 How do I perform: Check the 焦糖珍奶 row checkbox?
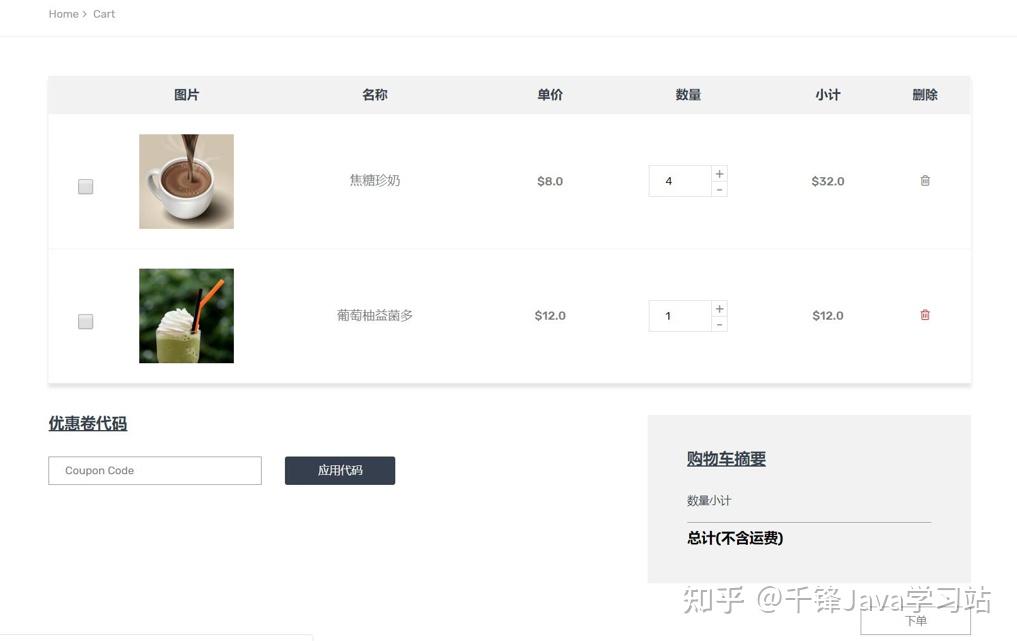point(86,187)
